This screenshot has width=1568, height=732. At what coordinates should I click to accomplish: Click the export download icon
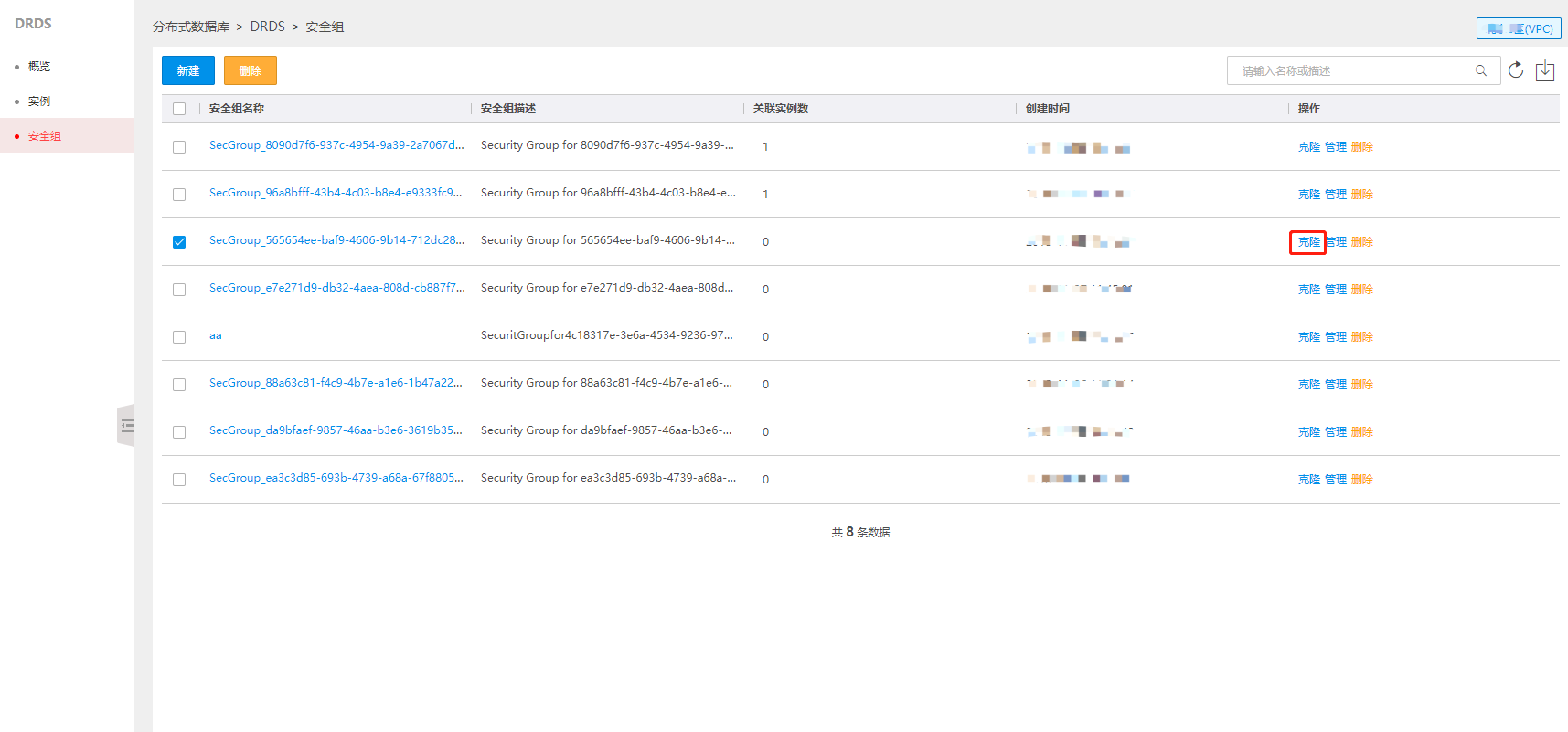(x=1545, y=70)
